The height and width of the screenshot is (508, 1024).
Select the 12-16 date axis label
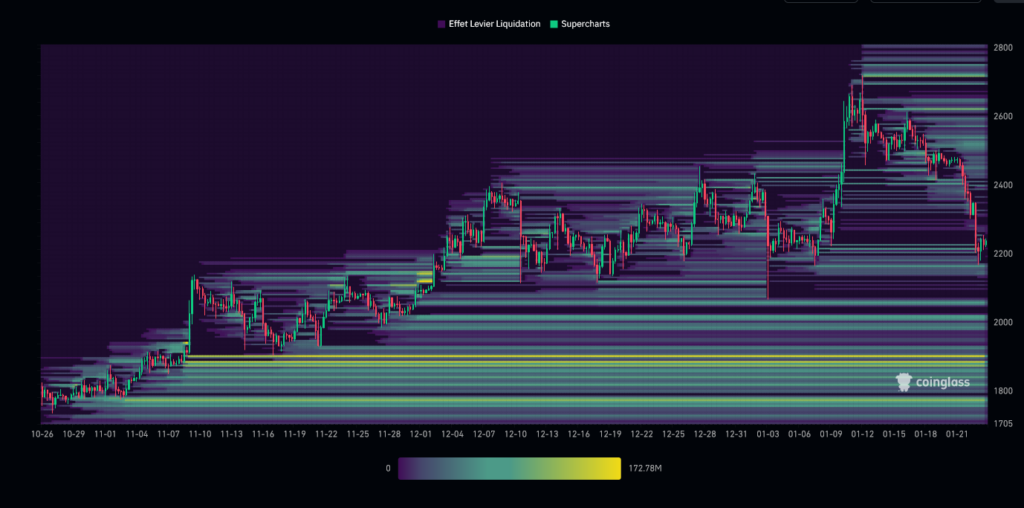579,434
